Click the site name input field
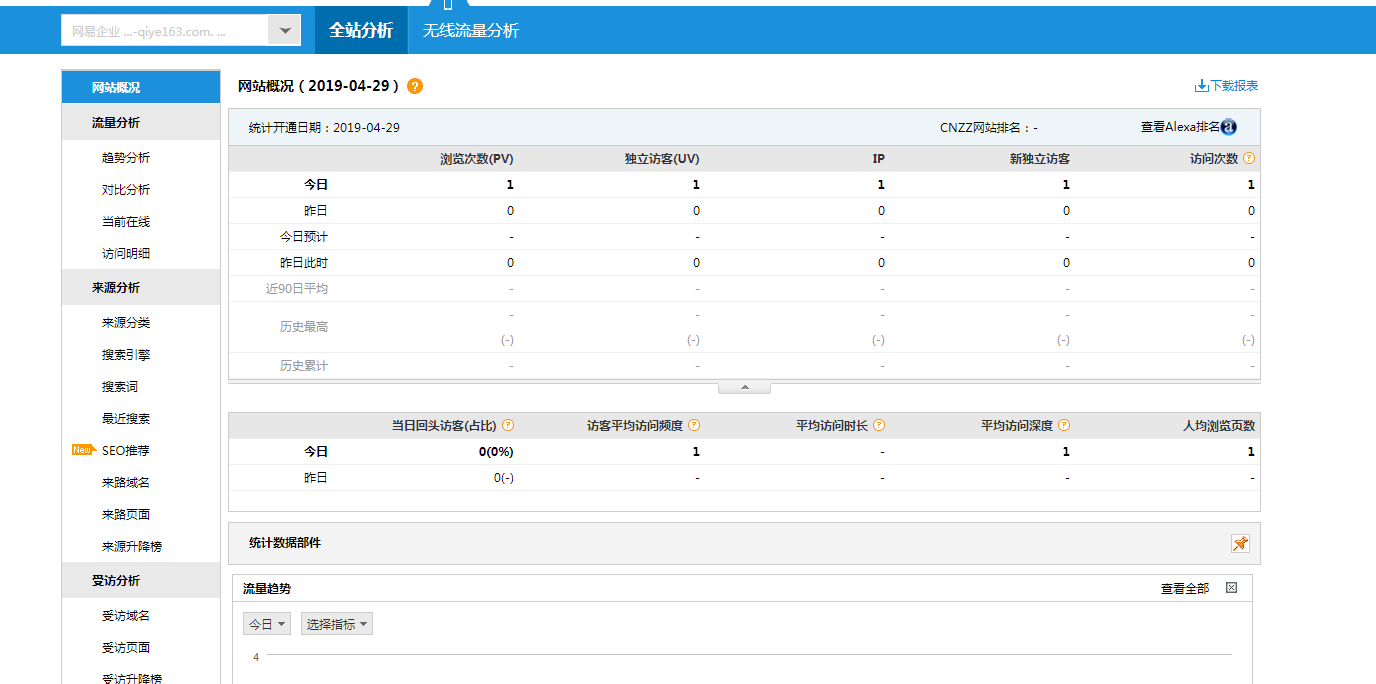 click(165, 31)
